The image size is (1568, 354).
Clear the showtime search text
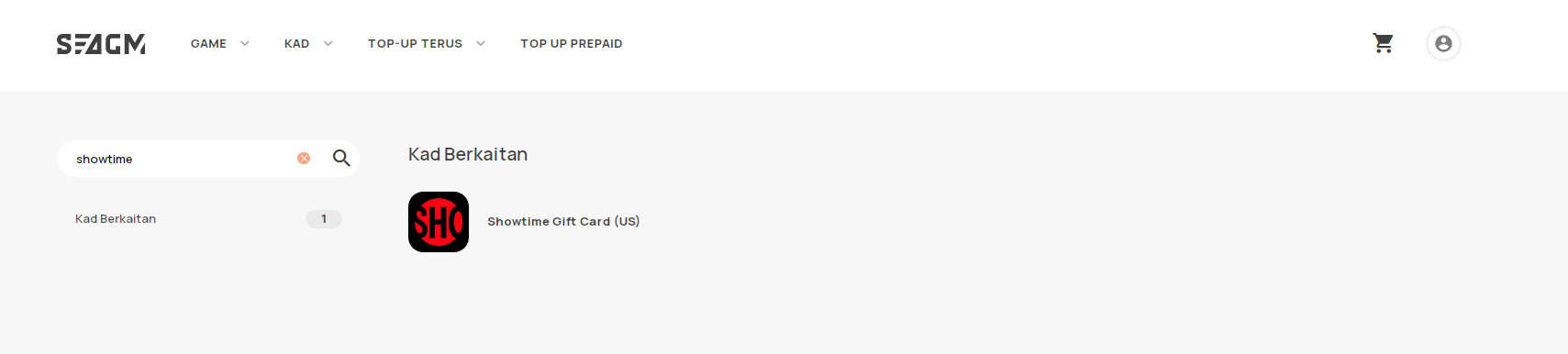pos(304,159)
